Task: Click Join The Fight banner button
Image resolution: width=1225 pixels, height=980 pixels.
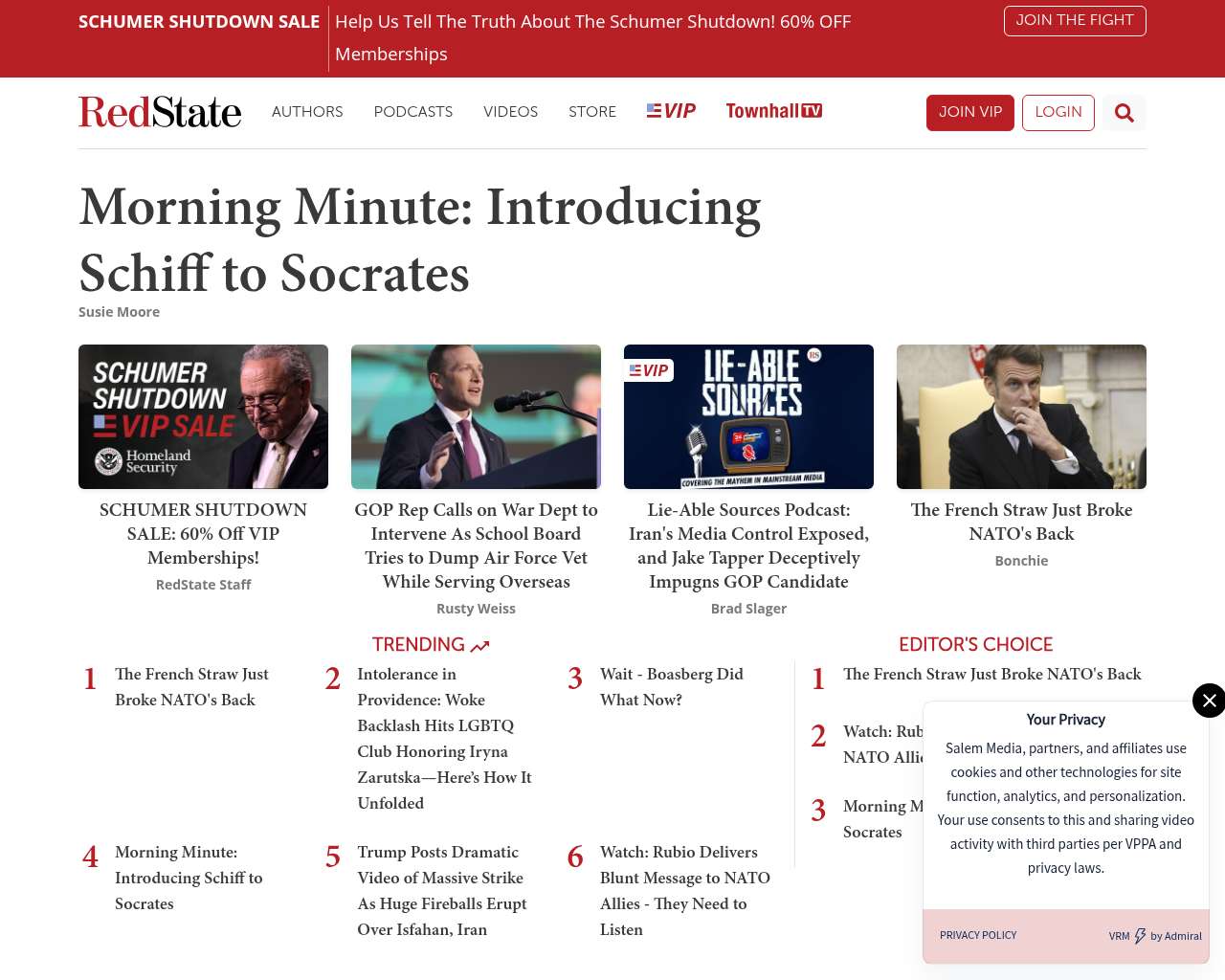Action: point(1075,21)
